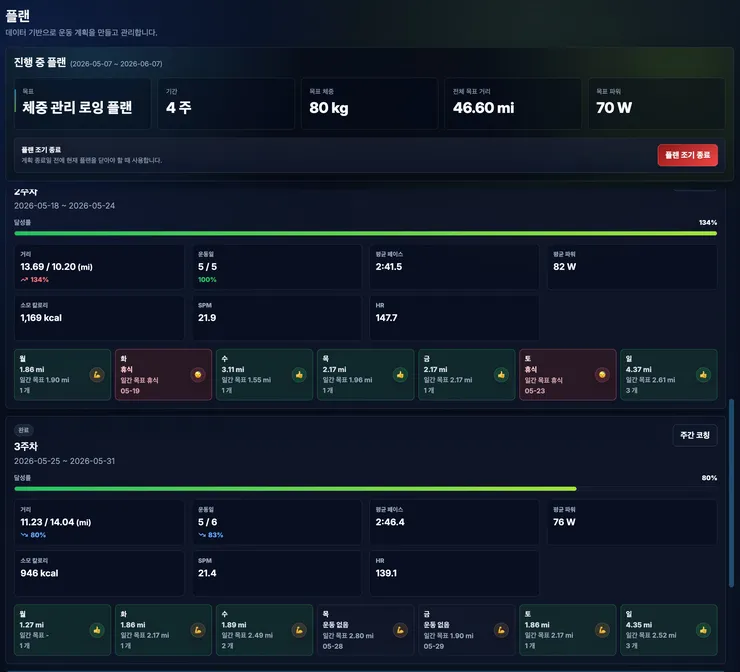The image size is (740, 672).
Task: Click flexed-arm icon on week 2 Monday card
Action: [x=97, y=375]
